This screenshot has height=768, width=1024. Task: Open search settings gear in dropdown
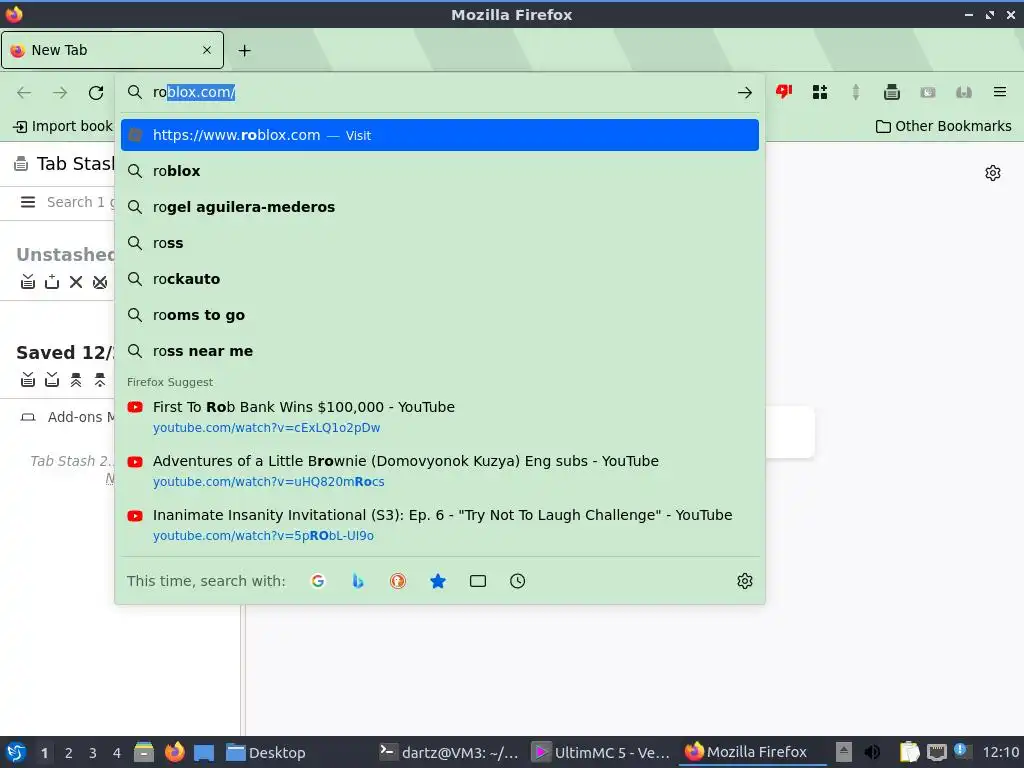(x=744, y=581)
